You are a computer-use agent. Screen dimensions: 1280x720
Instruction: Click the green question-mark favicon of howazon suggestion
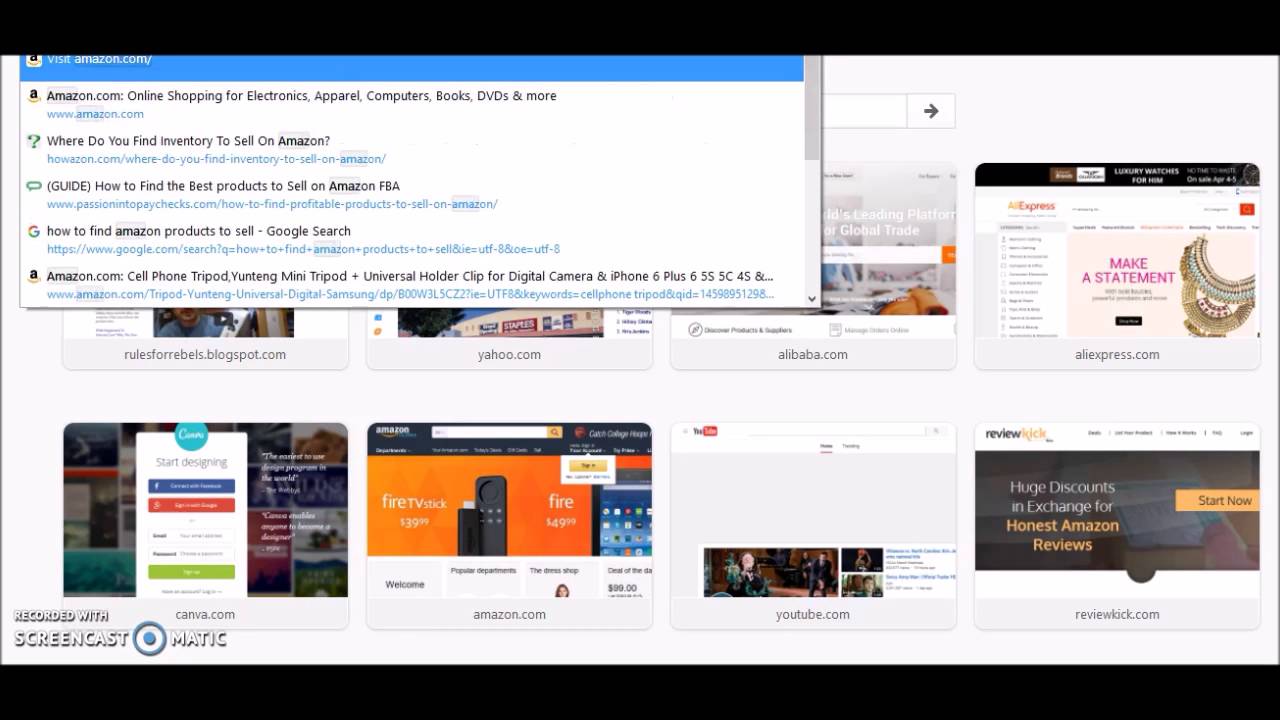pos(34,141)
